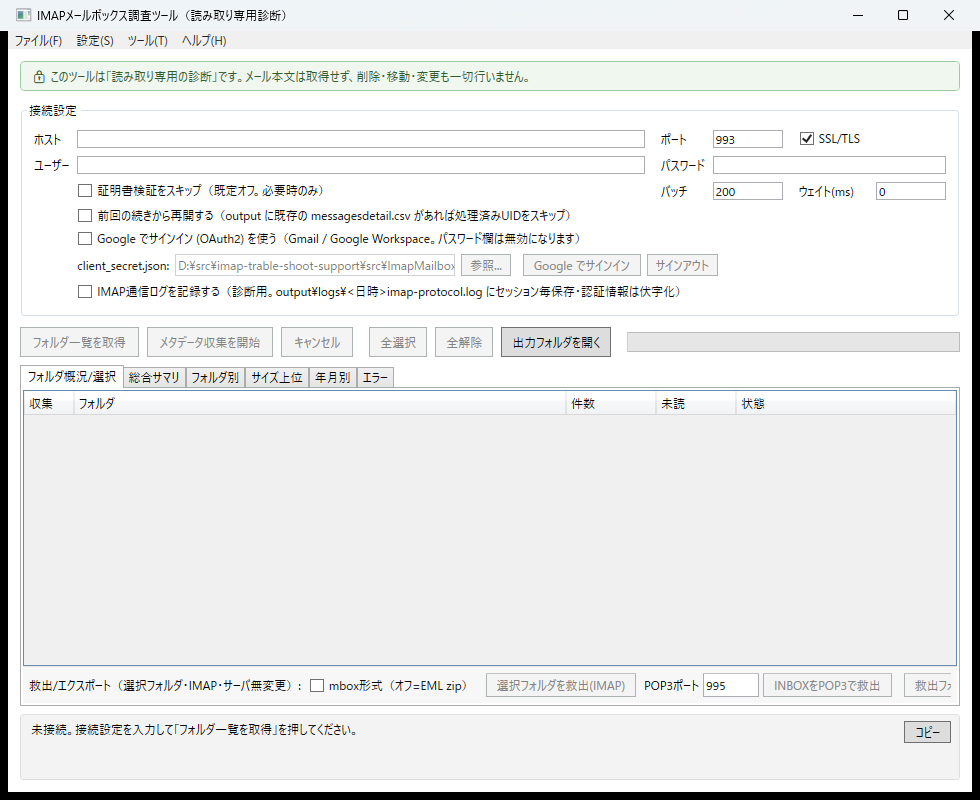
Task: Enable 証明書検証をスキップ checkbox
Action: 85,191
